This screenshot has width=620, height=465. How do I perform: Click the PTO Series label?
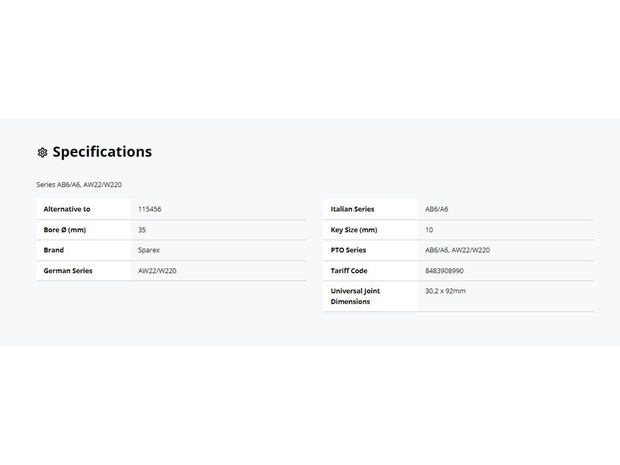[x=348, y=250]
